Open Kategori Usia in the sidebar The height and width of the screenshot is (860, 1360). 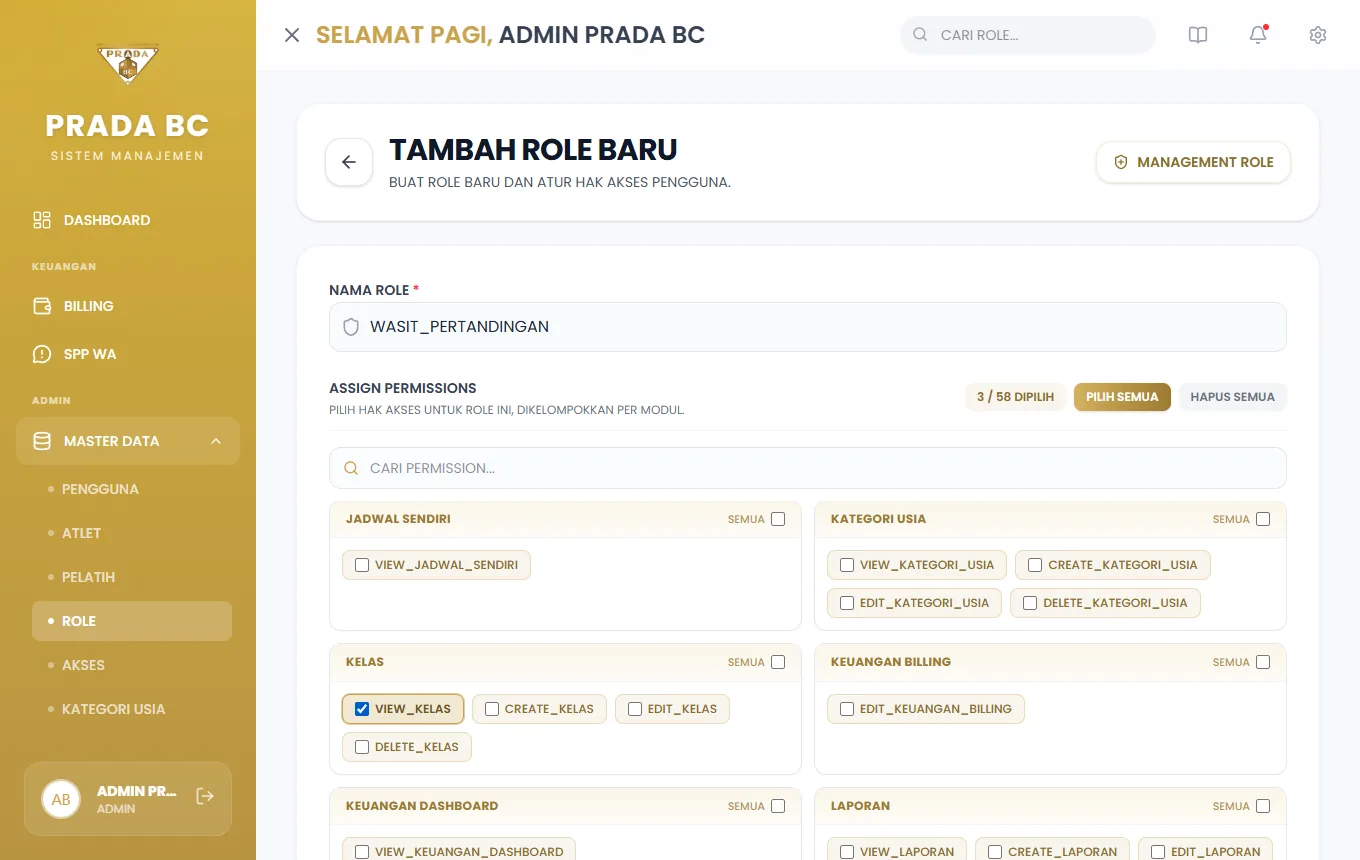pyautogui.click(x=132, y=709)
